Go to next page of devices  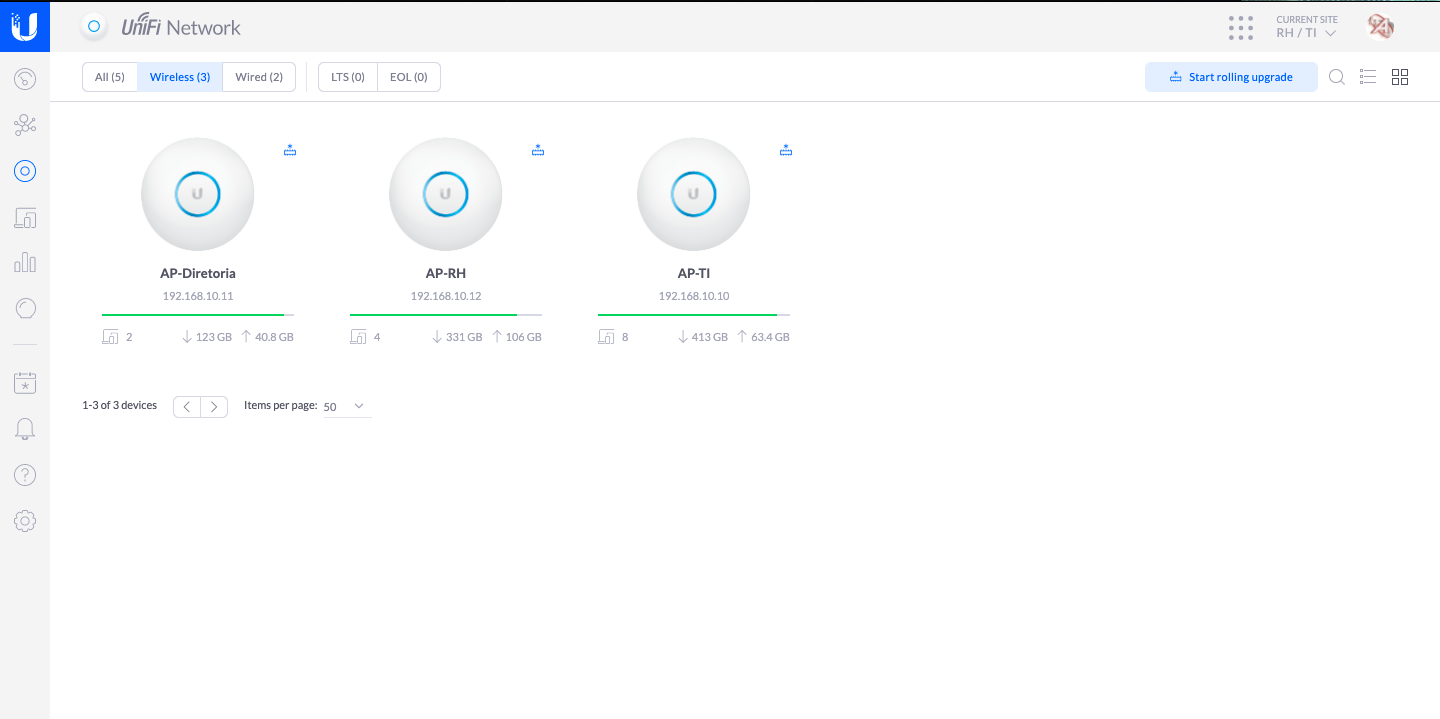click(214, 407)
